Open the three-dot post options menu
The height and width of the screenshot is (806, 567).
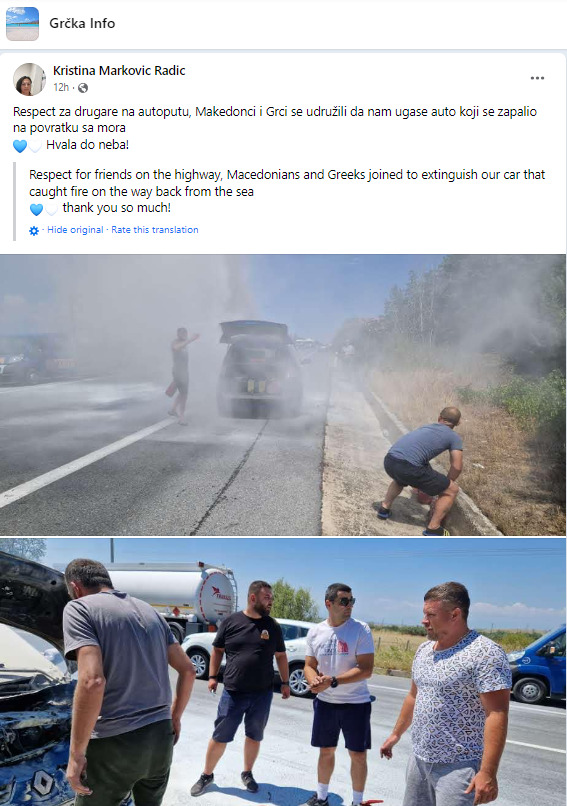(x=537, y=78)
